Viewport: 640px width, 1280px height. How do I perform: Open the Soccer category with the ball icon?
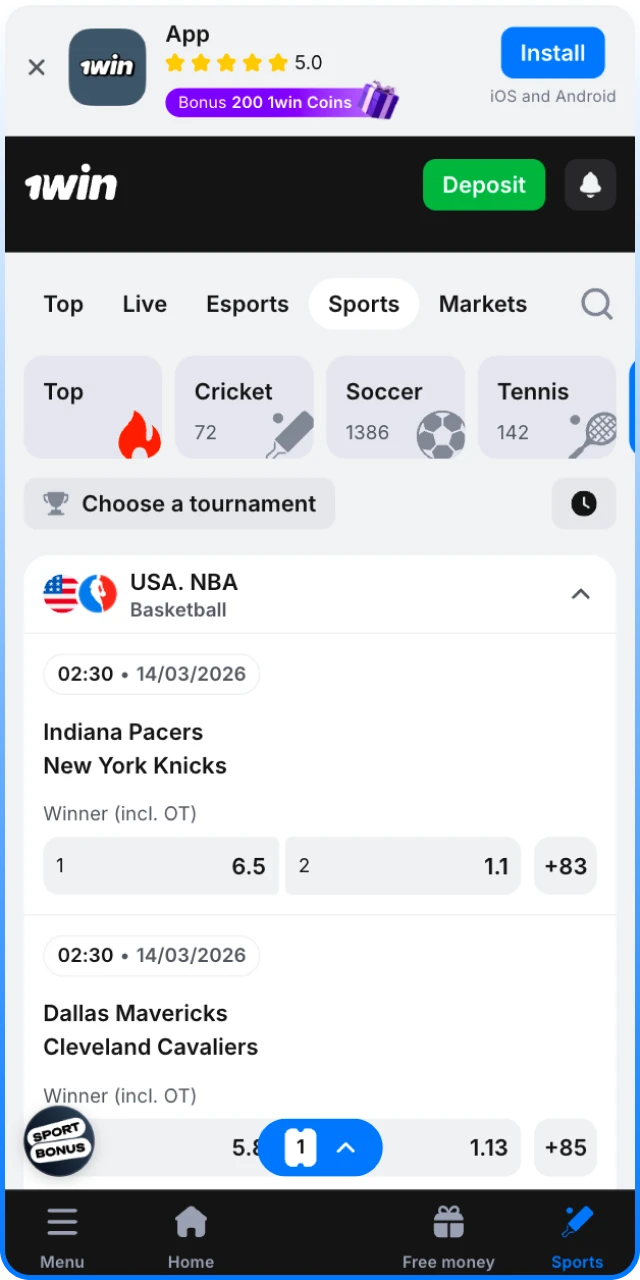[x=395, y=408]
